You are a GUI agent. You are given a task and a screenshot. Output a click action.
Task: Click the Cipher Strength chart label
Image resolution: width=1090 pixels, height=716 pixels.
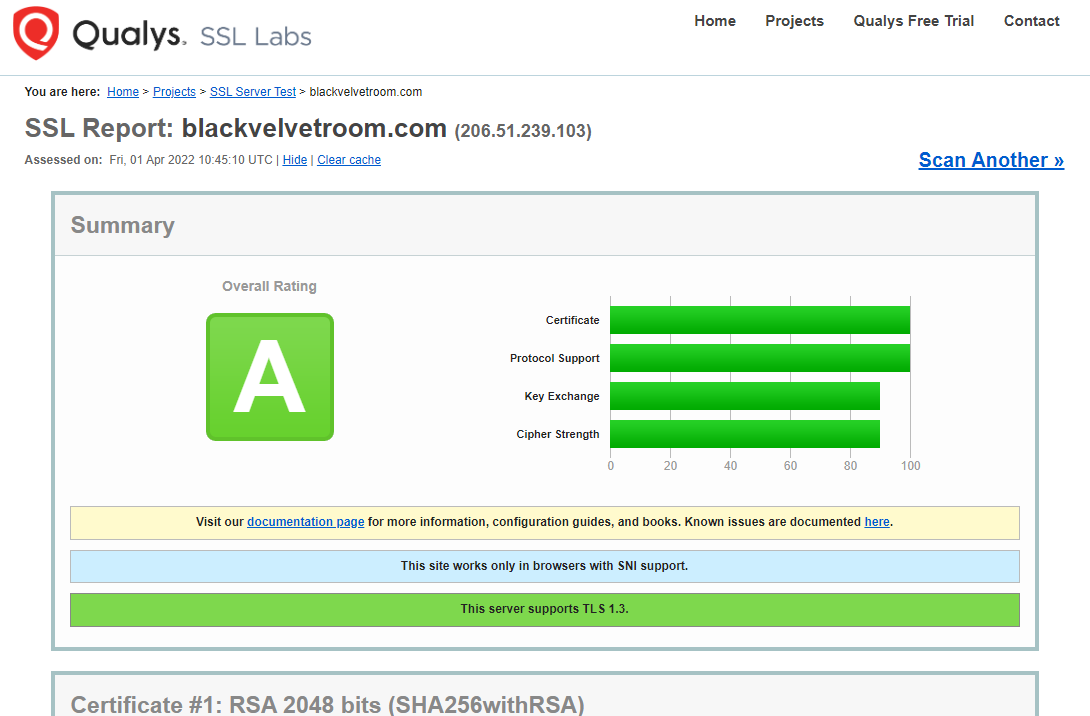pyautogui.click(x=558, y=434)
